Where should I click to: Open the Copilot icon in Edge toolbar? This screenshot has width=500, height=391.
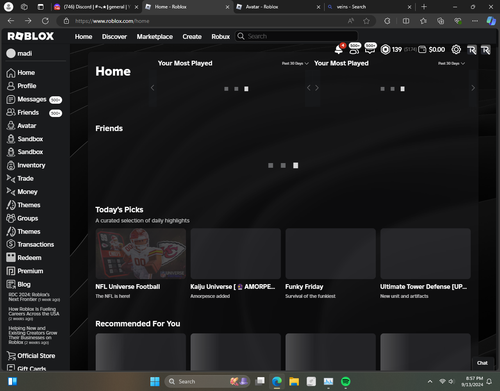[491, 21]
